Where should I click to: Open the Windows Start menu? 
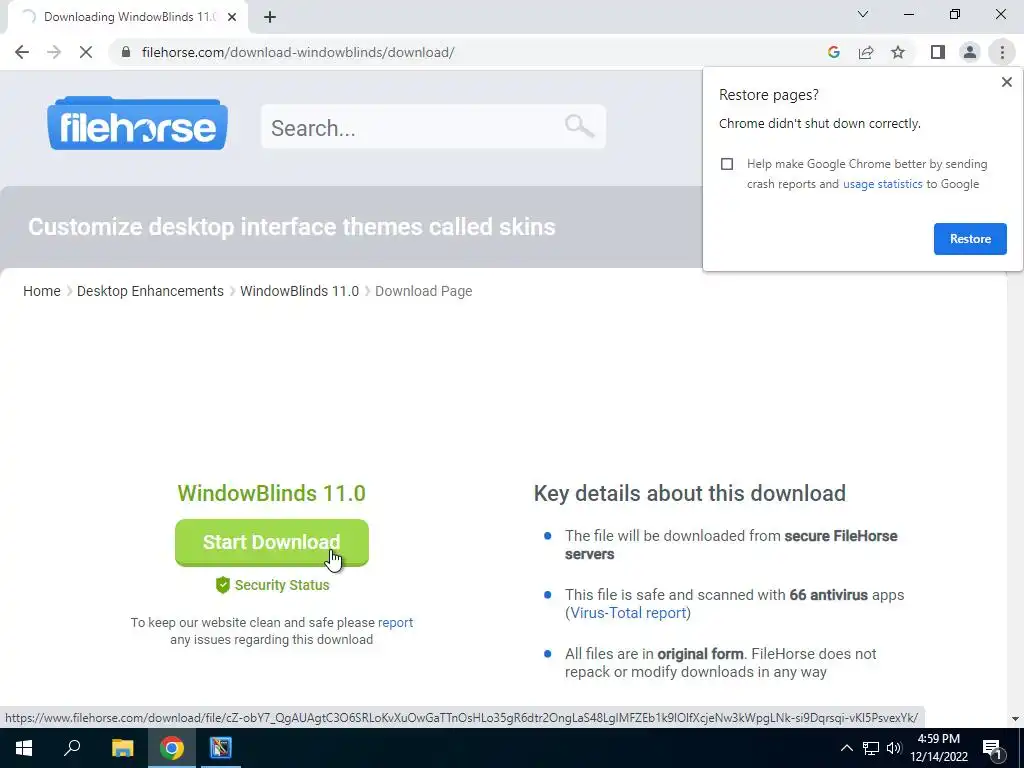(24, 748)
